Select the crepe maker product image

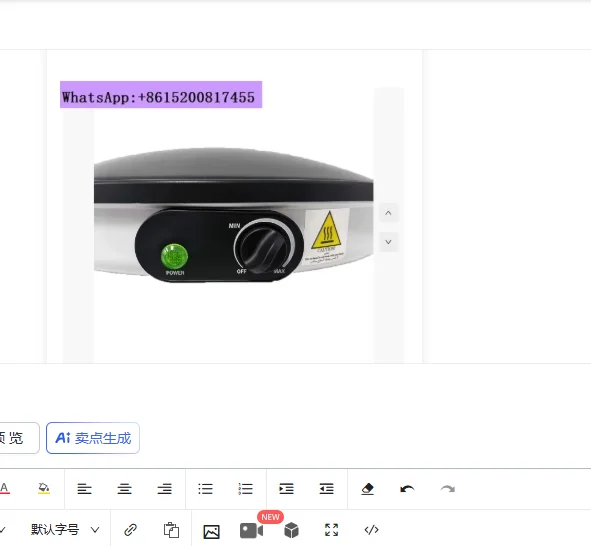(234, 215)
